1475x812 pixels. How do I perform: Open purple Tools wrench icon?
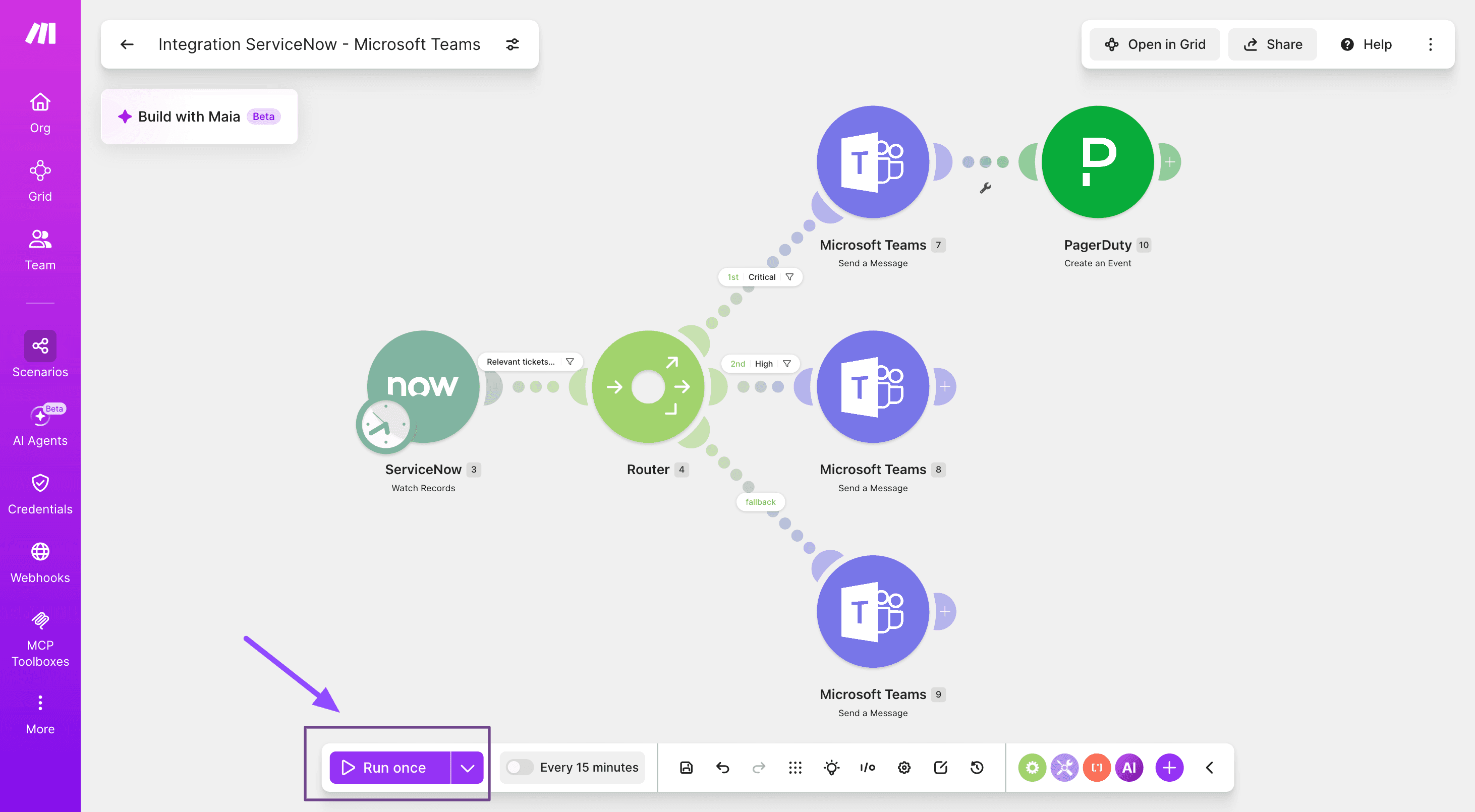(x=1064, y=767)
